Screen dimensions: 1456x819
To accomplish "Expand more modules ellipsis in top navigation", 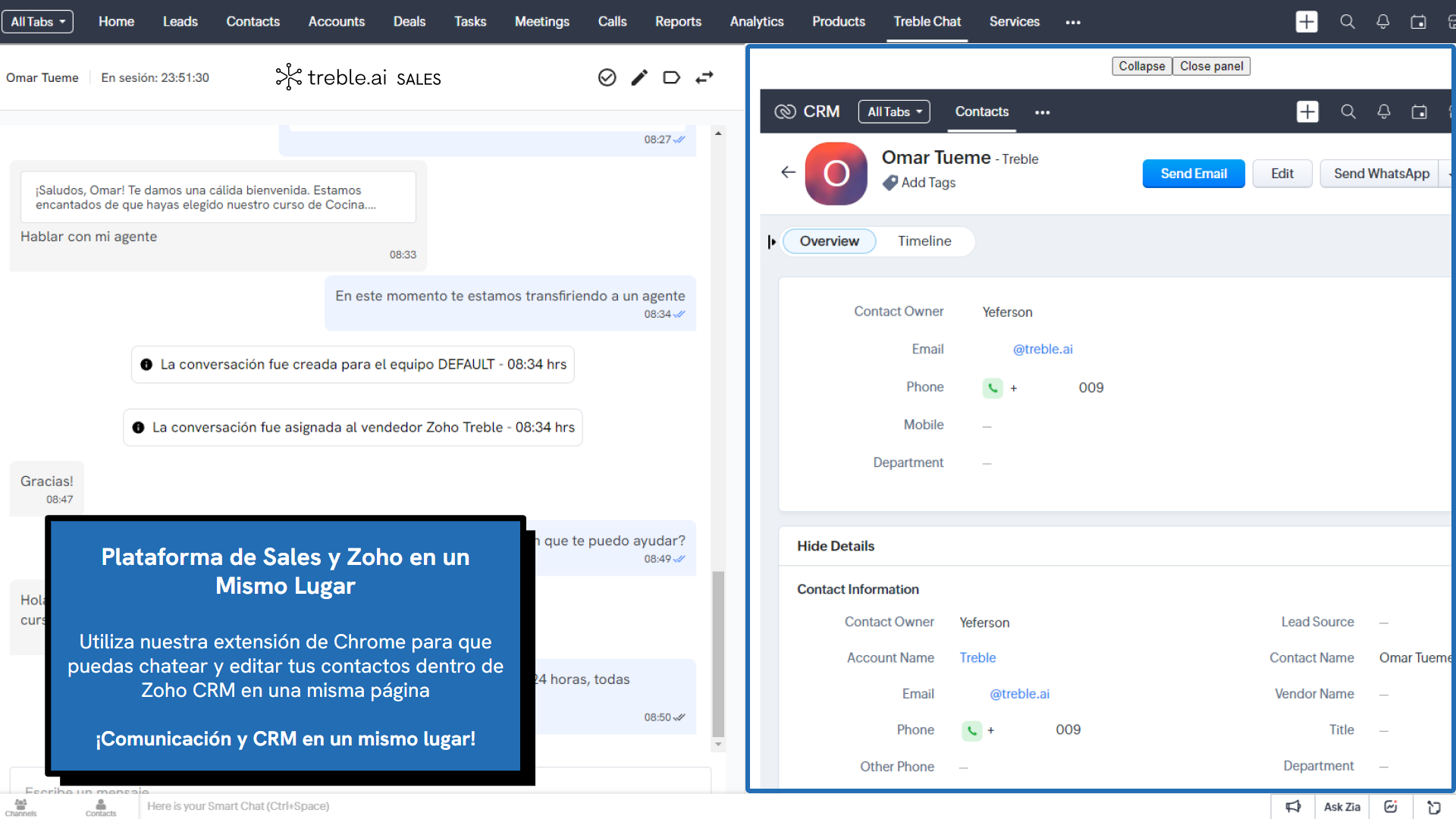I will point(1072,22).
